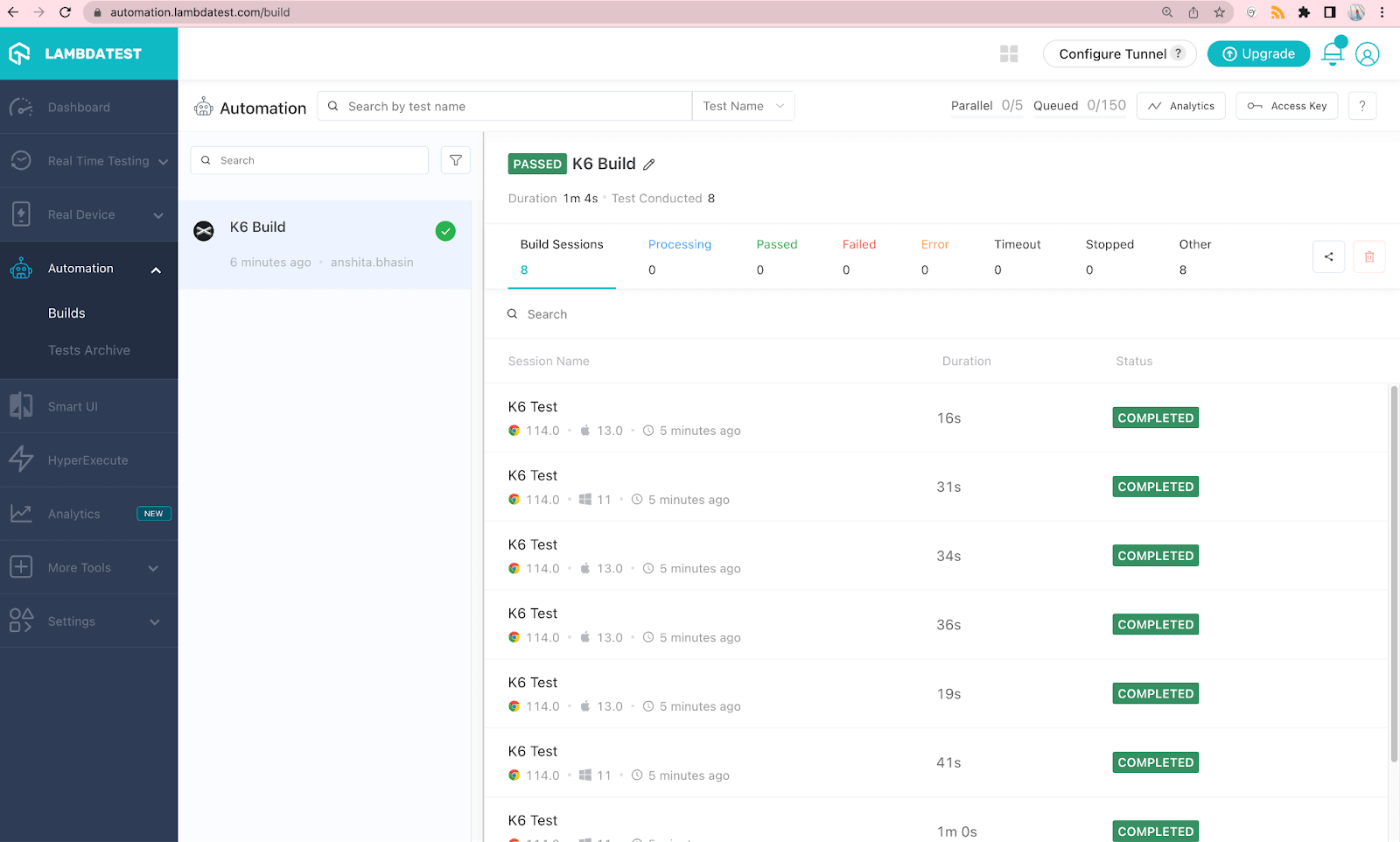Image resolution: width=1400 pixels, height=842 pixels.
Task: Select the Real Device sidebar icon
Action: 21,214
